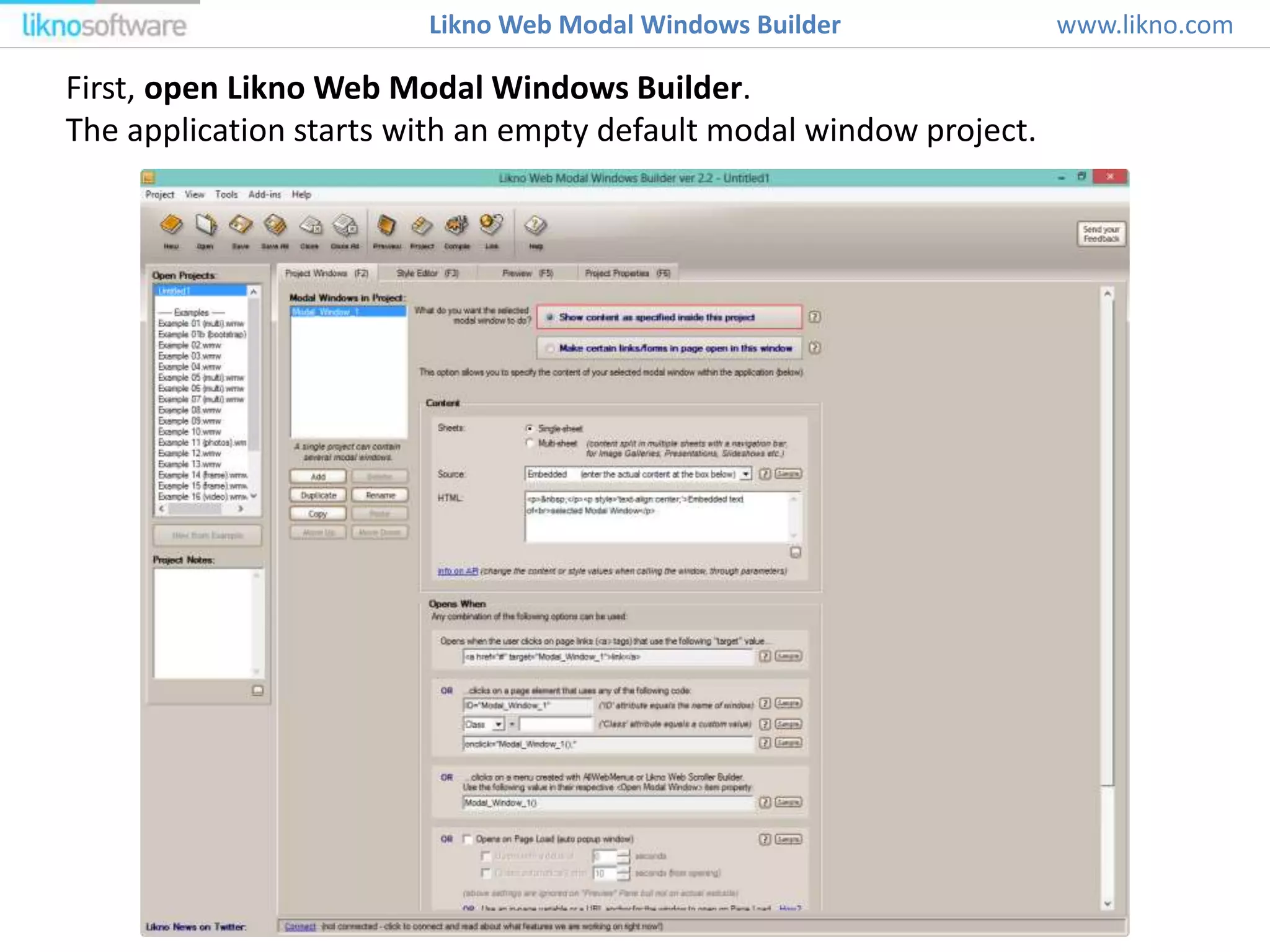Screen dimensions: 1270x952
Task: Switch to the Project Properties (F6) tab
Action: pos(628,273)
